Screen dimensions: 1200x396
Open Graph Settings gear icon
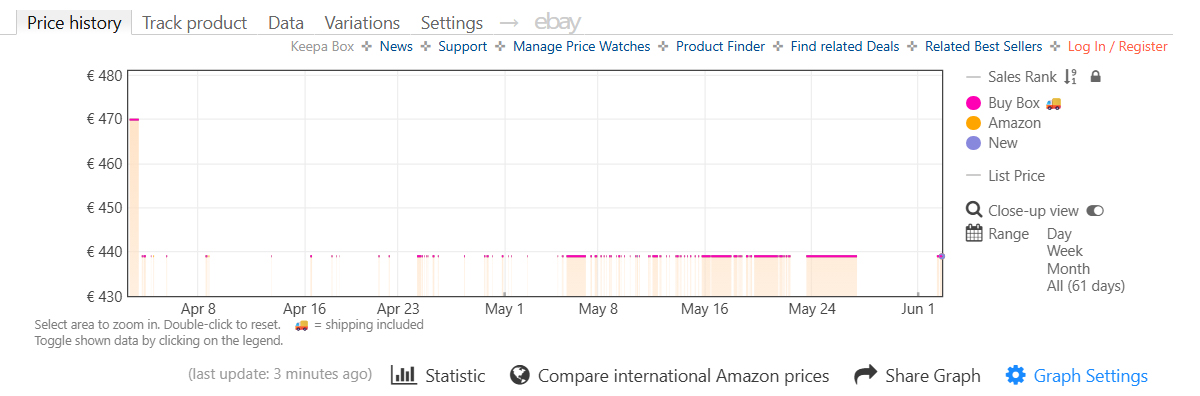coord(1016,376)
